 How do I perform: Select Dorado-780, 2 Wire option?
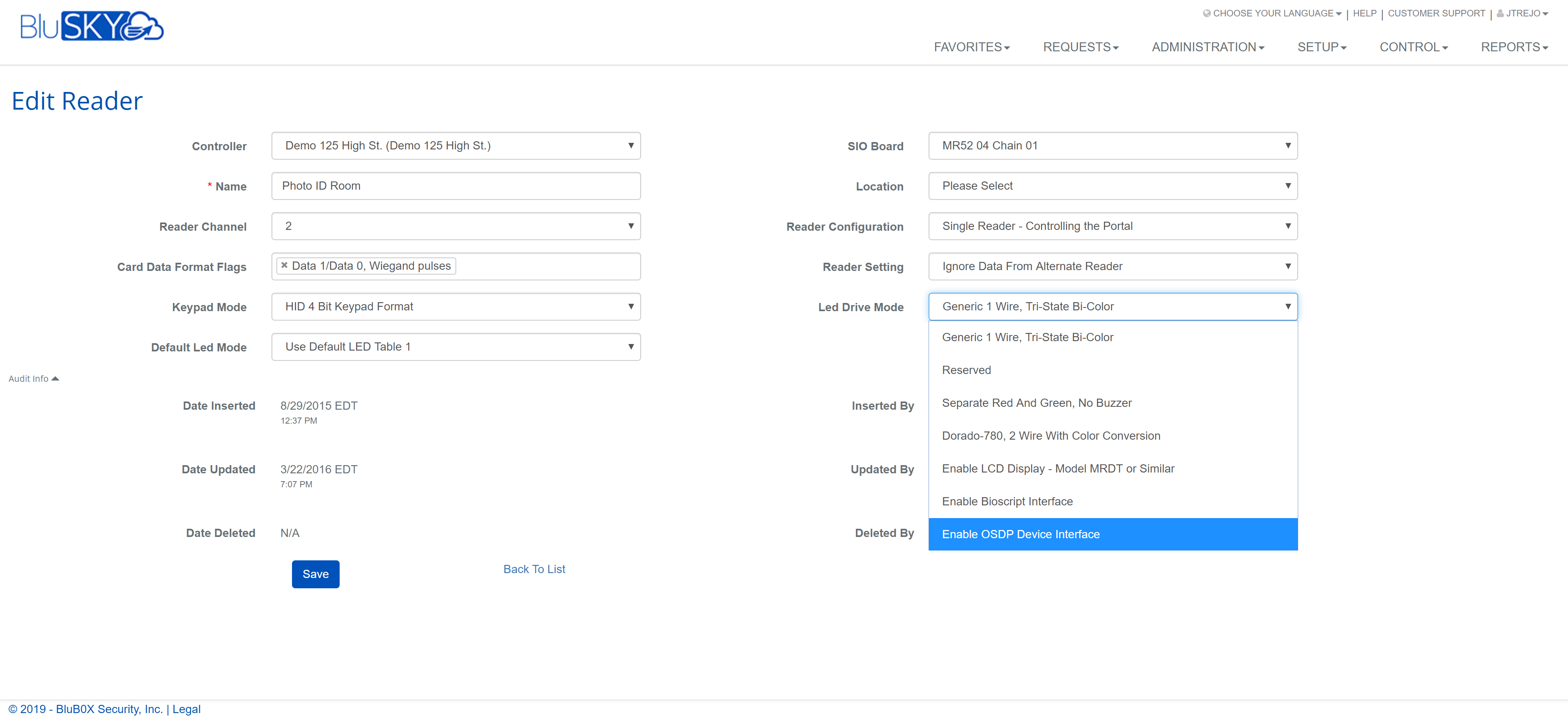pyautogui.click(x=1051, y=436)
